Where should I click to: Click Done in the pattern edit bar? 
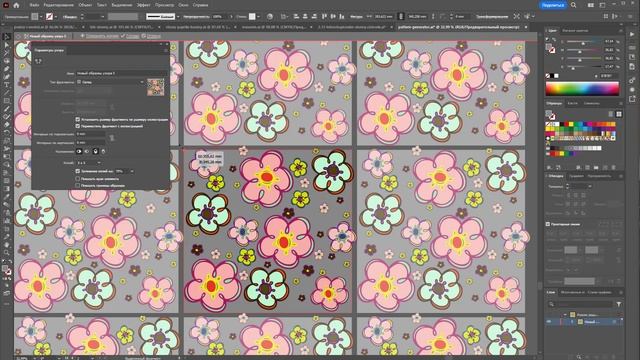click(x=132, y=36)
